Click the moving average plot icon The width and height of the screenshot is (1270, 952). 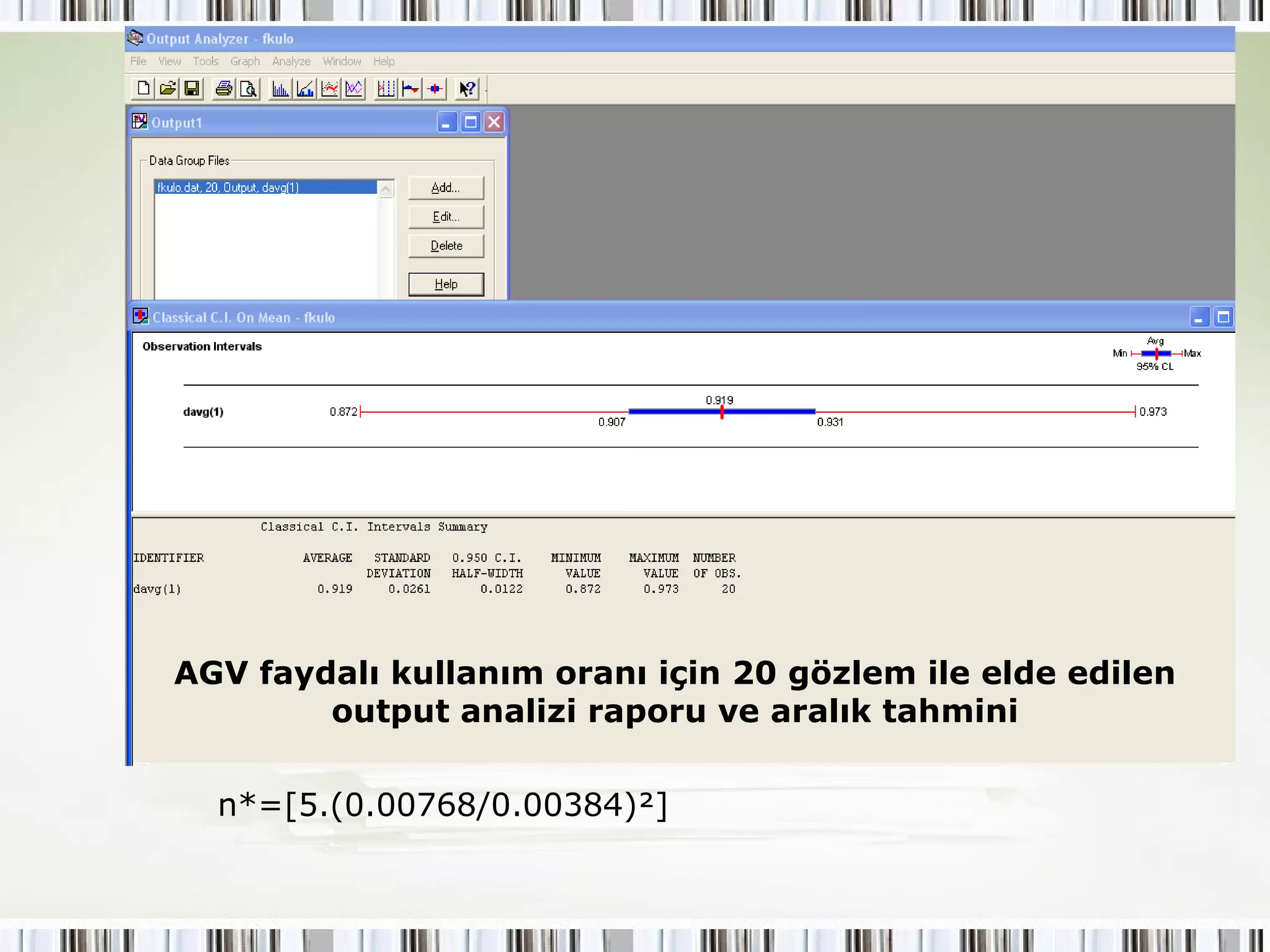point(330,89)
